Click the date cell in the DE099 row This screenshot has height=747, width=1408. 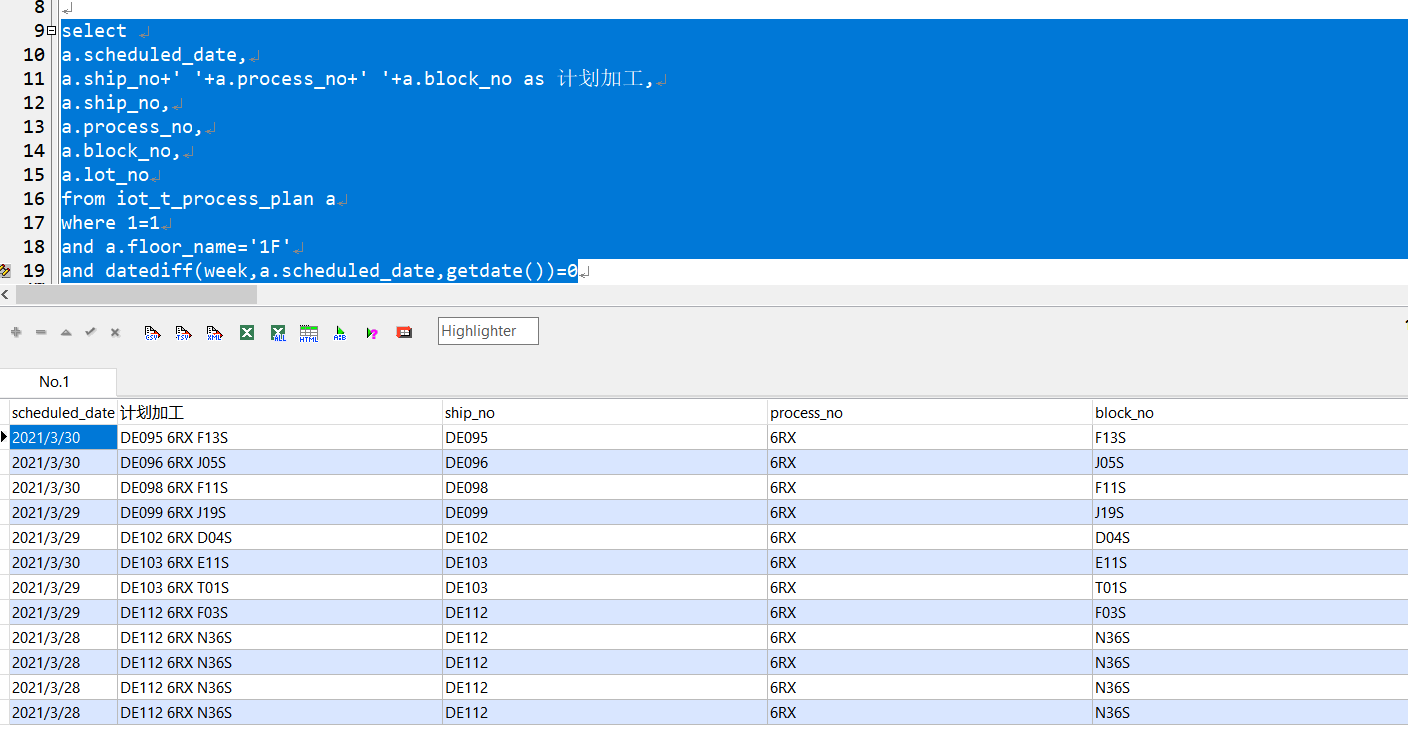tap(63, 512)
